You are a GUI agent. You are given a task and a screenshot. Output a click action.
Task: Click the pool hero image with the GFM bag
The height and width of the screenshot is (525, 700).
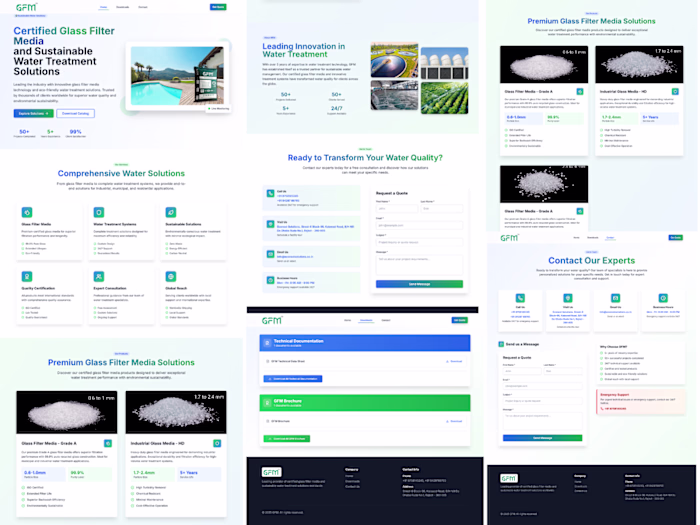pyautogui.click(x=177, y=76)
